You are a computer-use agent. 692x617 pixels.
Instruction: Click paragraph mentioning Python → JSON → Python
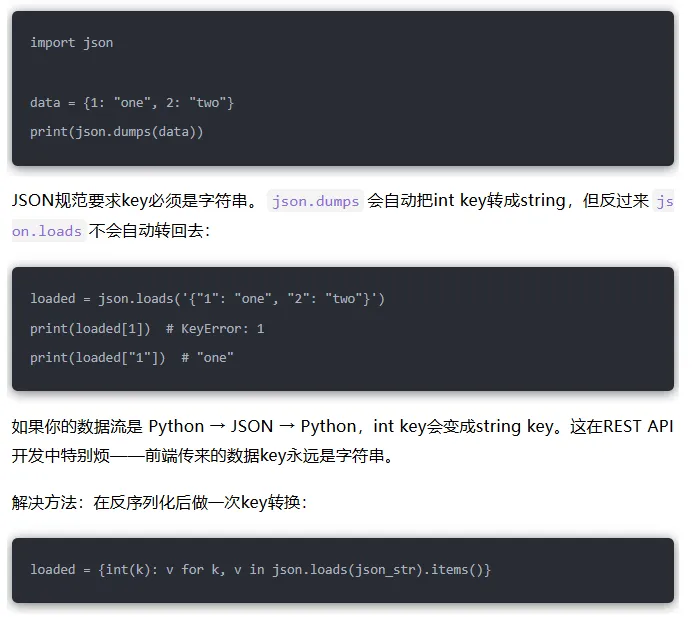point(342,441)
